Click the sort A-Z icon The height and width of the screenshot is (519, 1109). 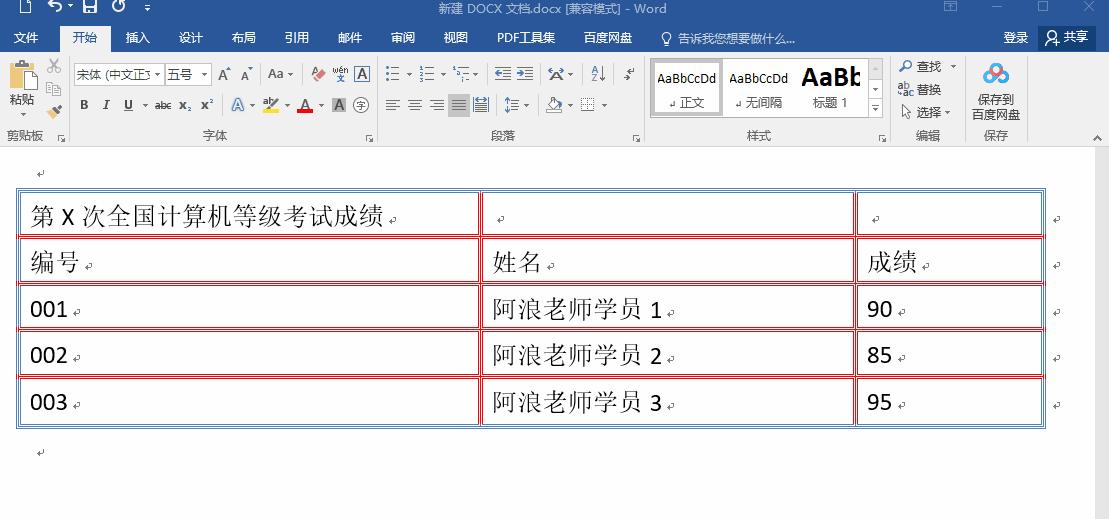click(x=598, y=74)
